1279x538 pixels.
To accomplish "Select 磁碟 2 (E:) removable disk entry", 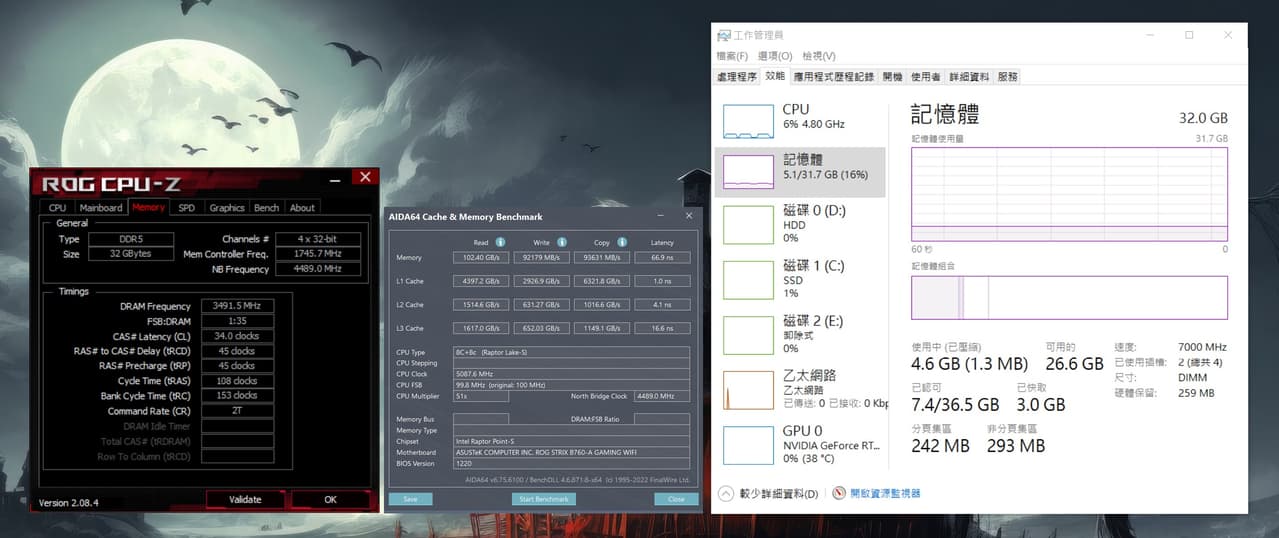I will pyautogui.click(x=800, y=334).
